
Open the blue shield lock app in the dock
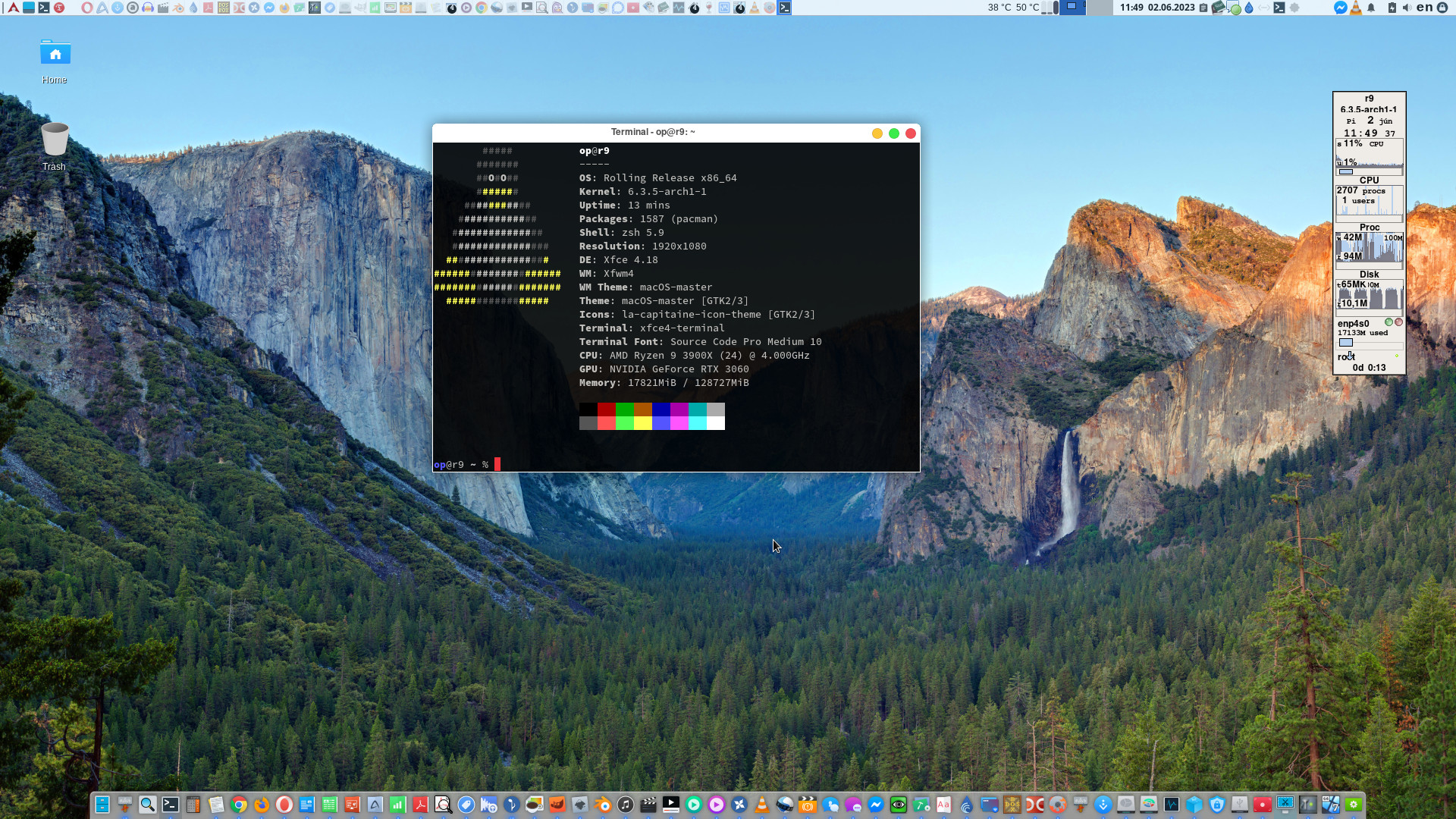(x=1217, y=805)
